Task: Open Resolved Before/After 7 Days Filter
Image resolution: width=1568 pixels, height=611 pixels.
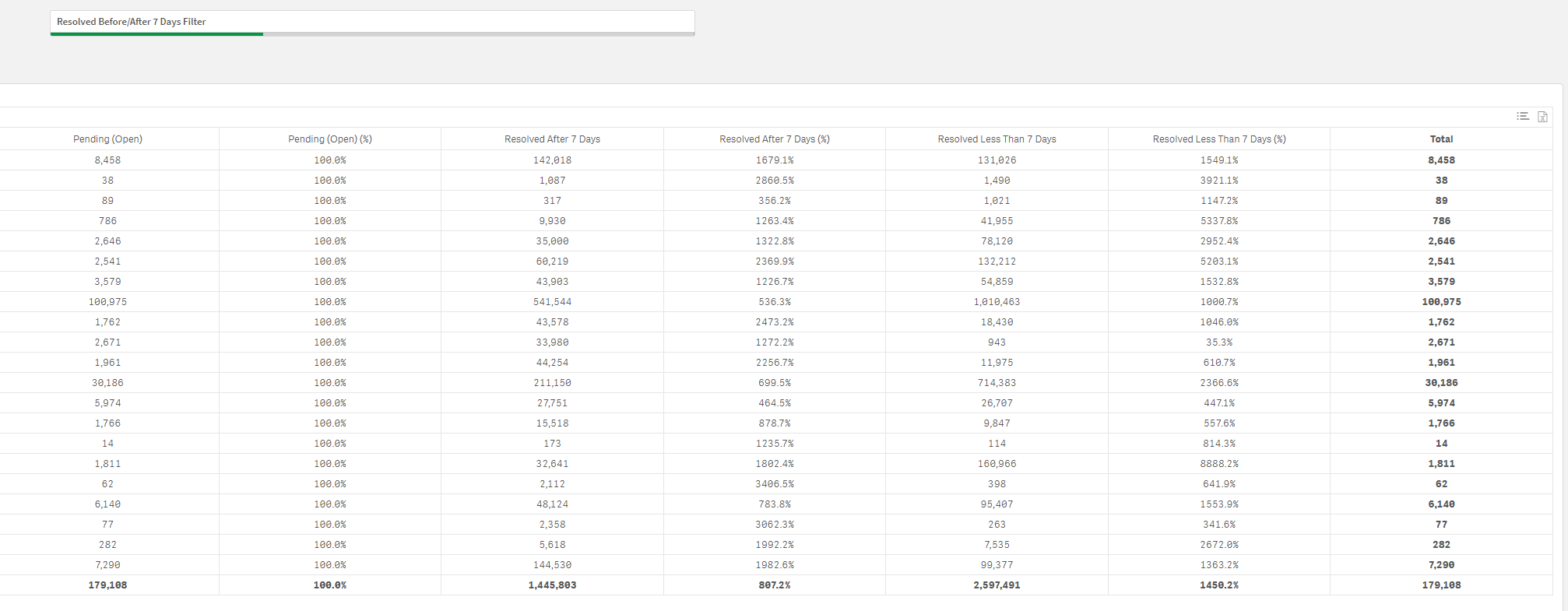Action: point(372,23)
